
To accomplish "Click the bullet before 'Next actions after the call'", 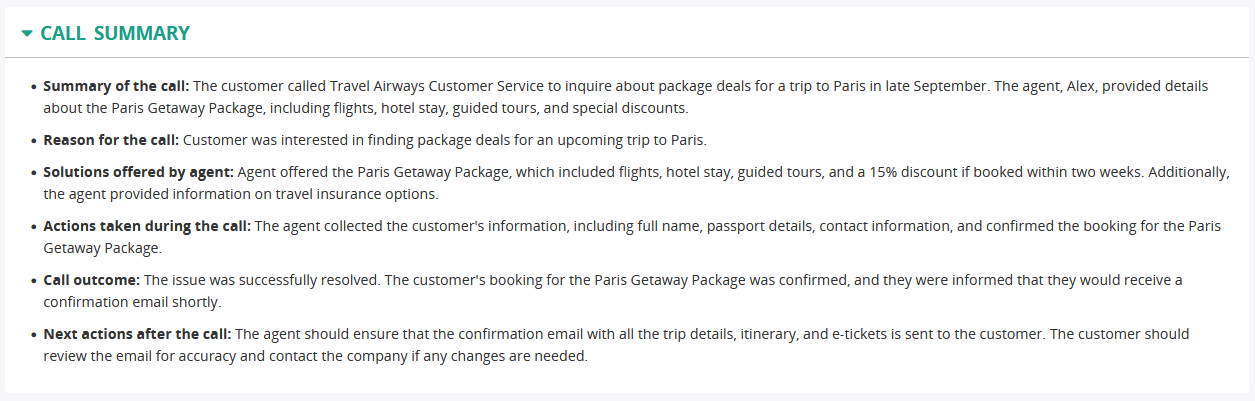I will click(x=34, y=335).
